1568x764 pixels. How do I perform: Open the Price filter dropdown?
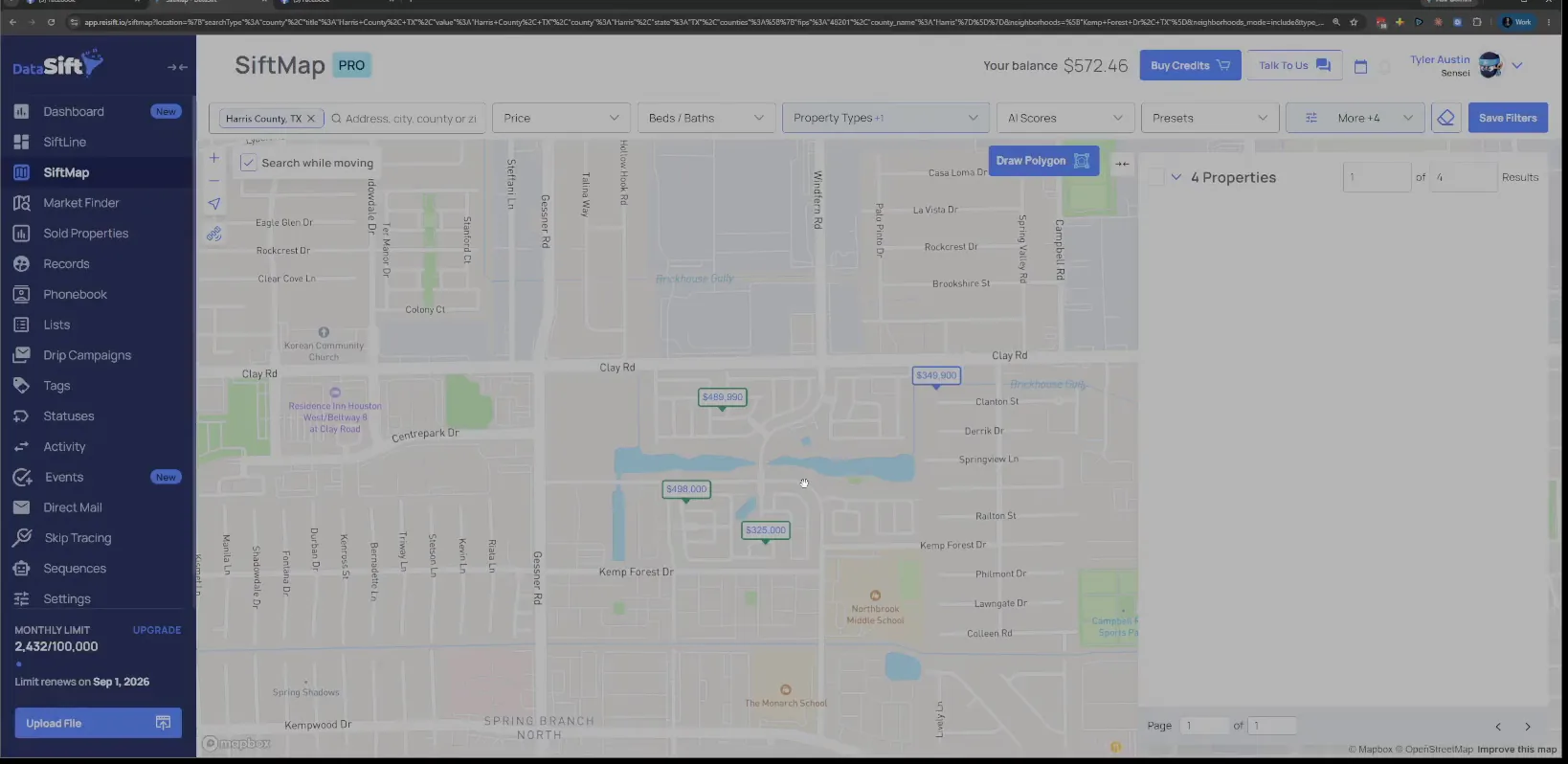561,118
